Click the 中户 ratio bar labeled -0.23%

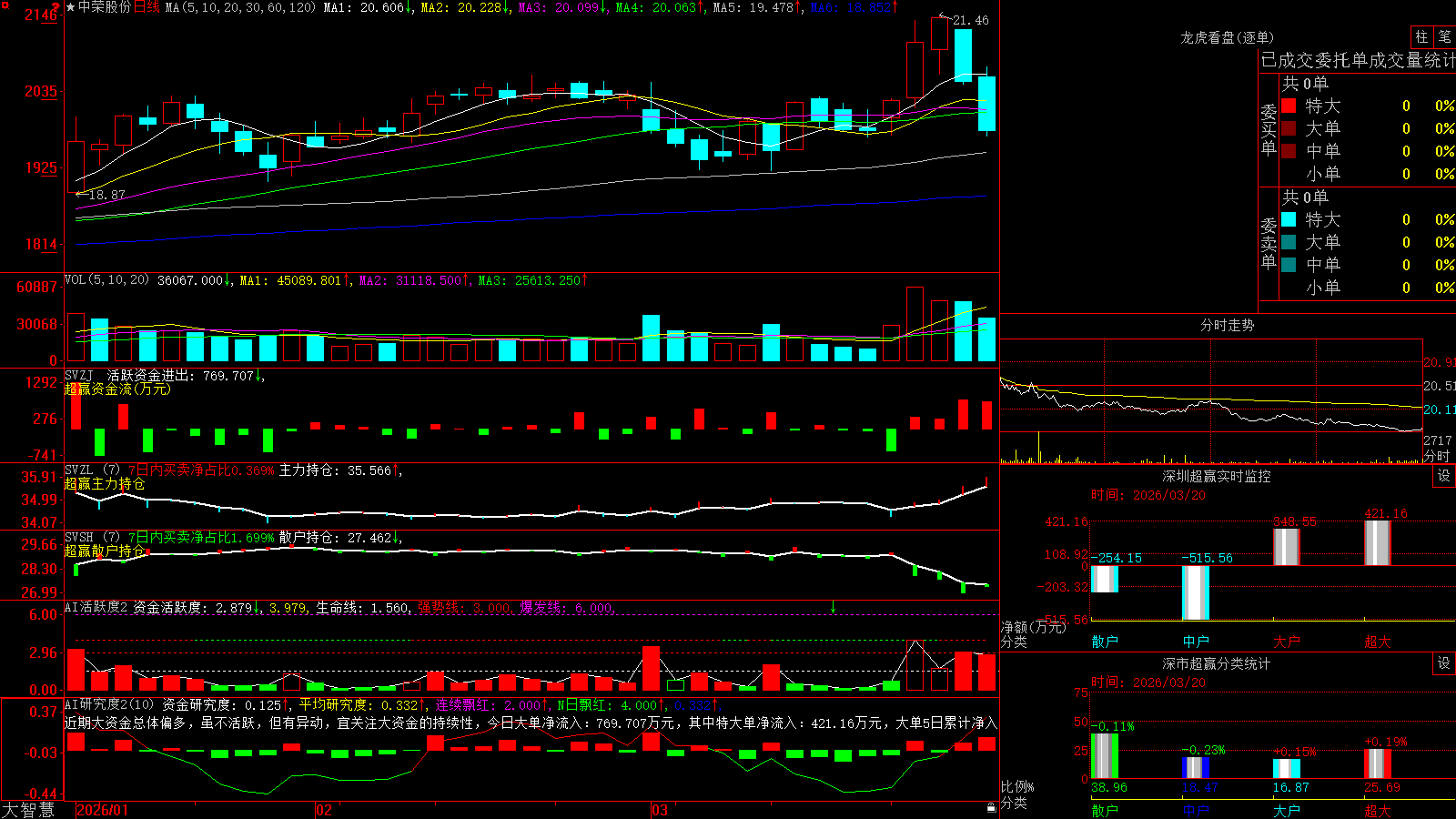pyautogui.click(x=1196, y=767)
